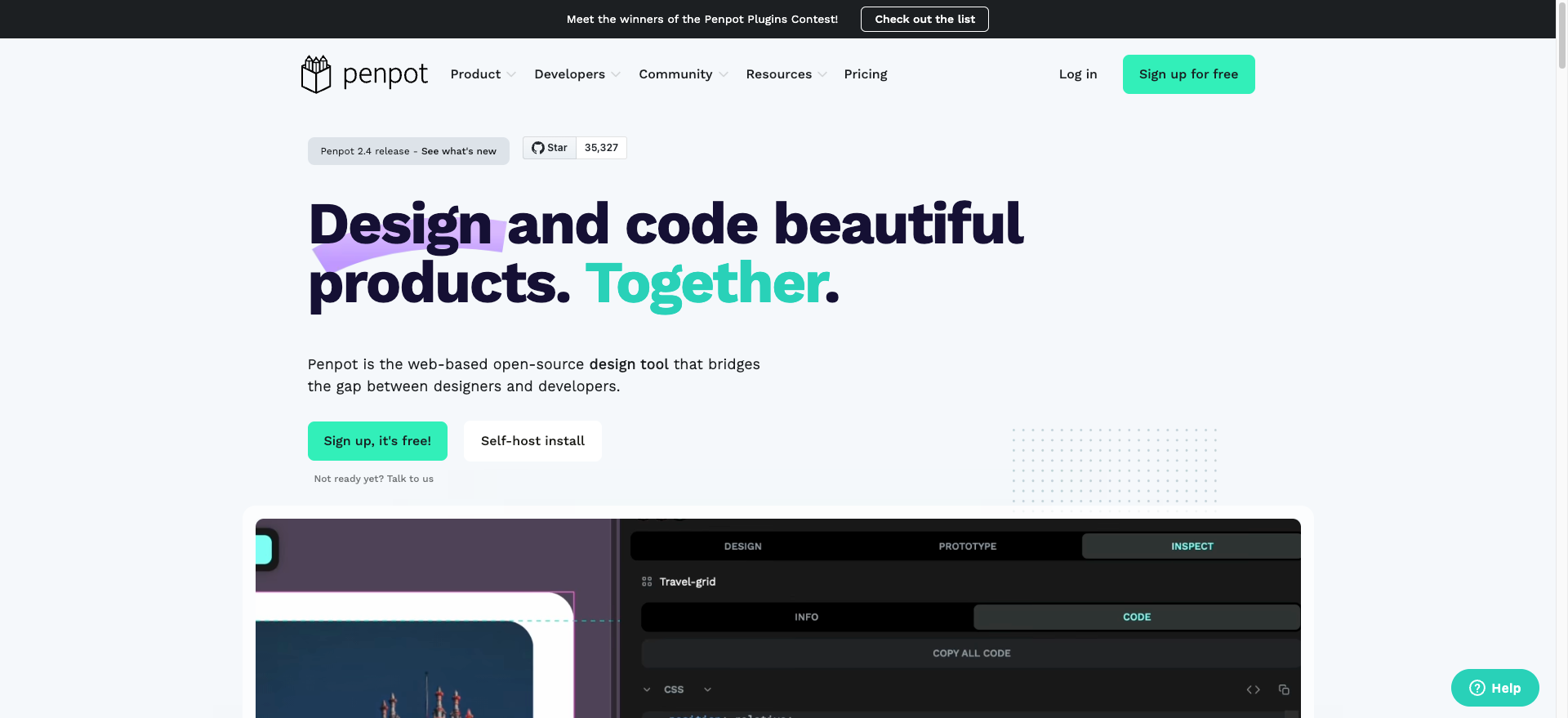This screenshot has height=718, width=1568.
Task: Collapse the CSS section chevron
Action: coord(647,689)
